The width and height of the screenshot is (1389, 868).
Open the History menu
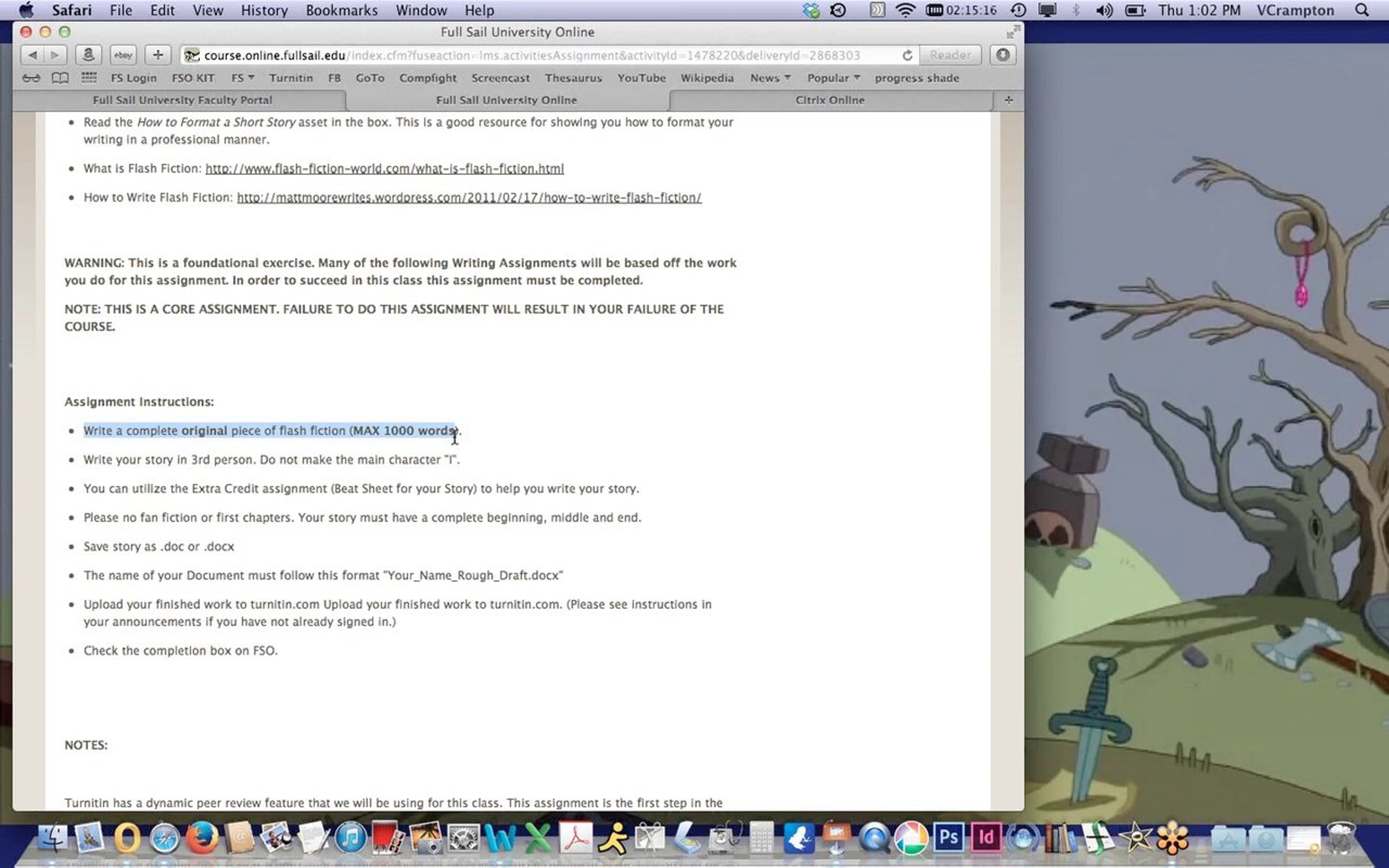264,10
